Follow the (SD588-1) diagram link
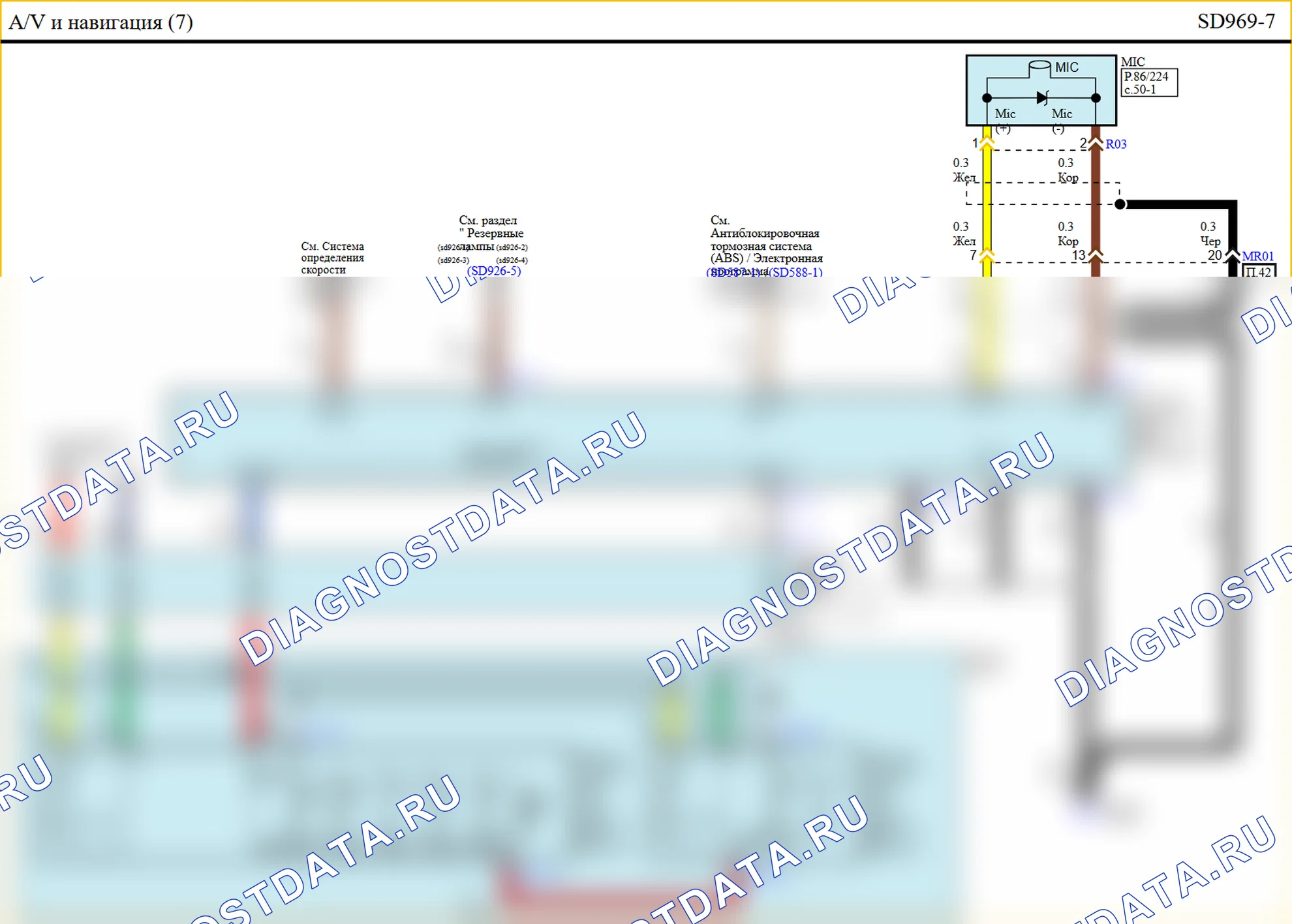 [x=795, y=271]
